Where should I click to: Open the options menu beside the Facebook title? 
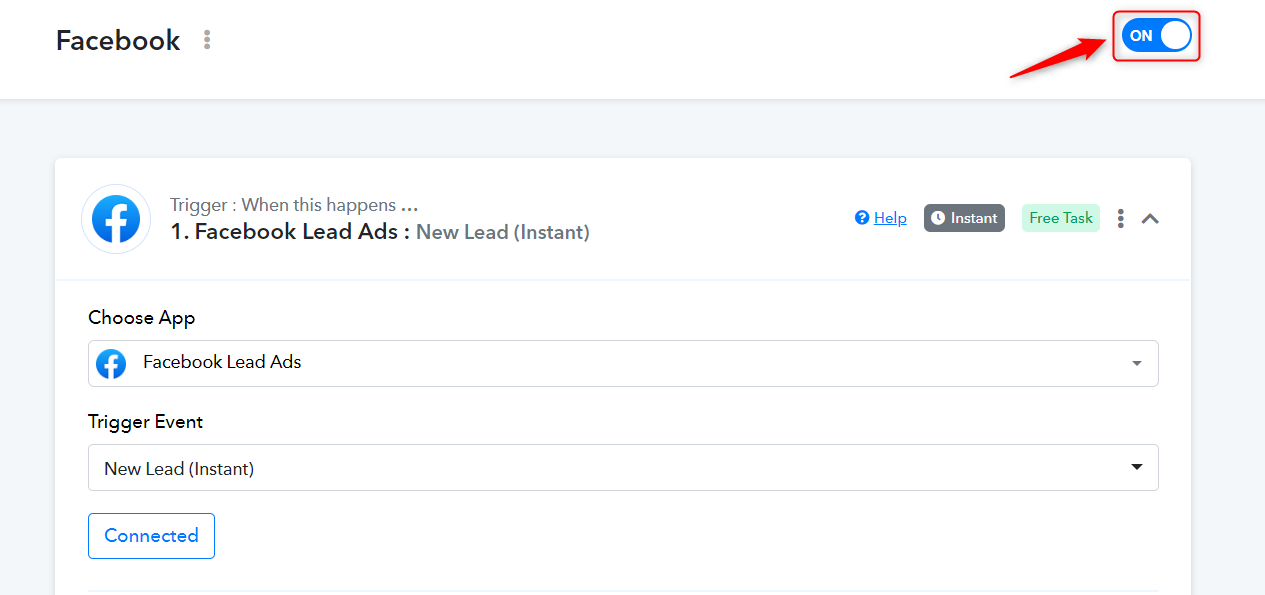click(207, 40)
